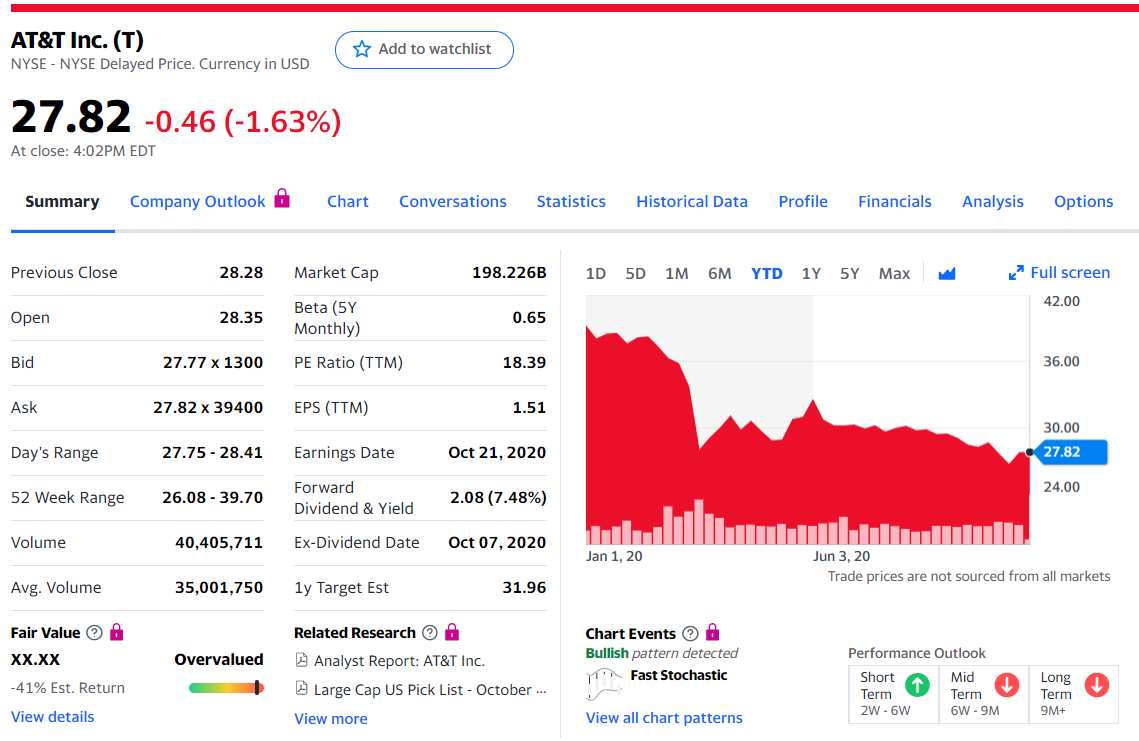Click the help icon next to Fair Value
Screen dimensions: 1139x741
[94, 633]
